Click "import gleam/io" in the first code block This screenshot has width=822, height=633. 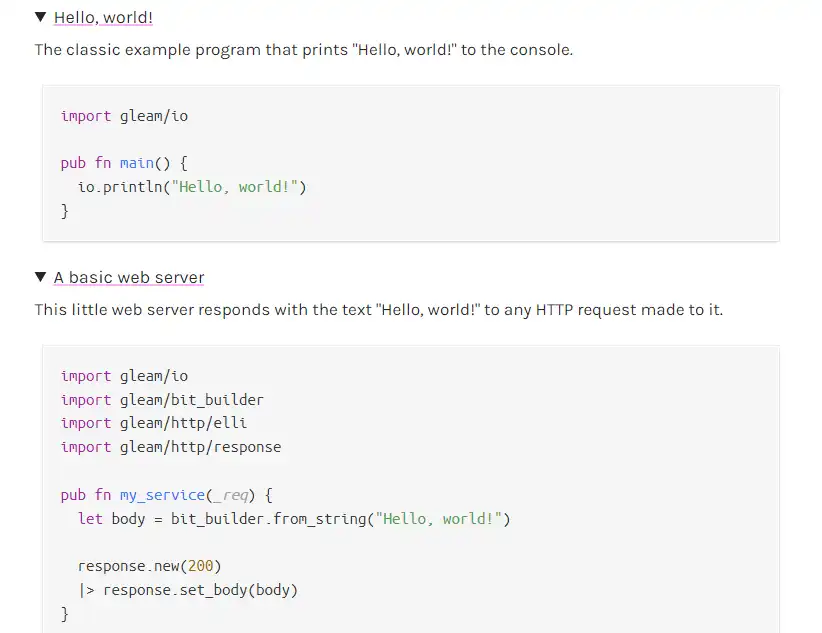[x=124, y=115]
